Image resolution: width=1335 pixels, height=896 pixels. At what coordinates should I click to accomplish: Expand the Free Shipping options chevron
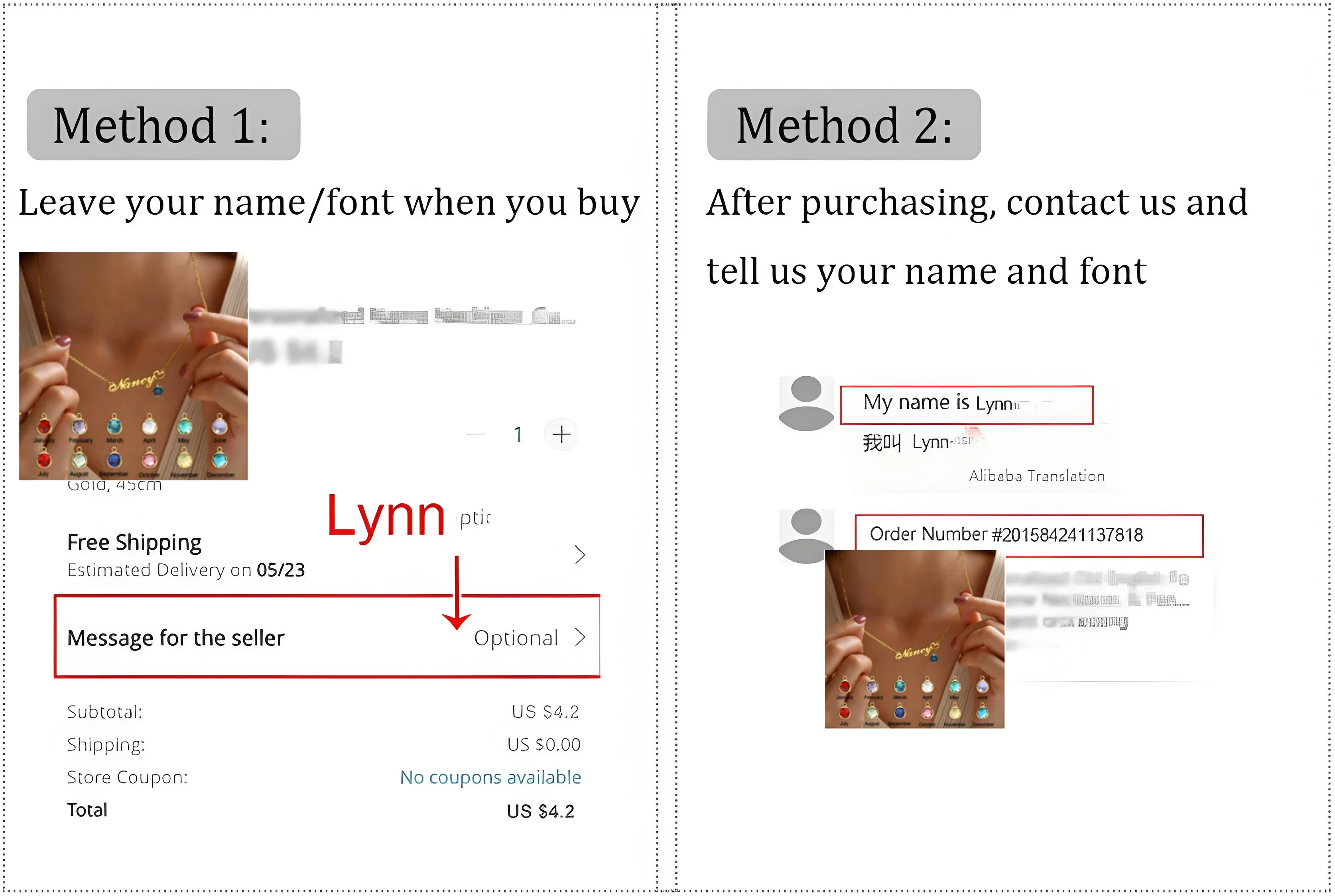point(580,554)
